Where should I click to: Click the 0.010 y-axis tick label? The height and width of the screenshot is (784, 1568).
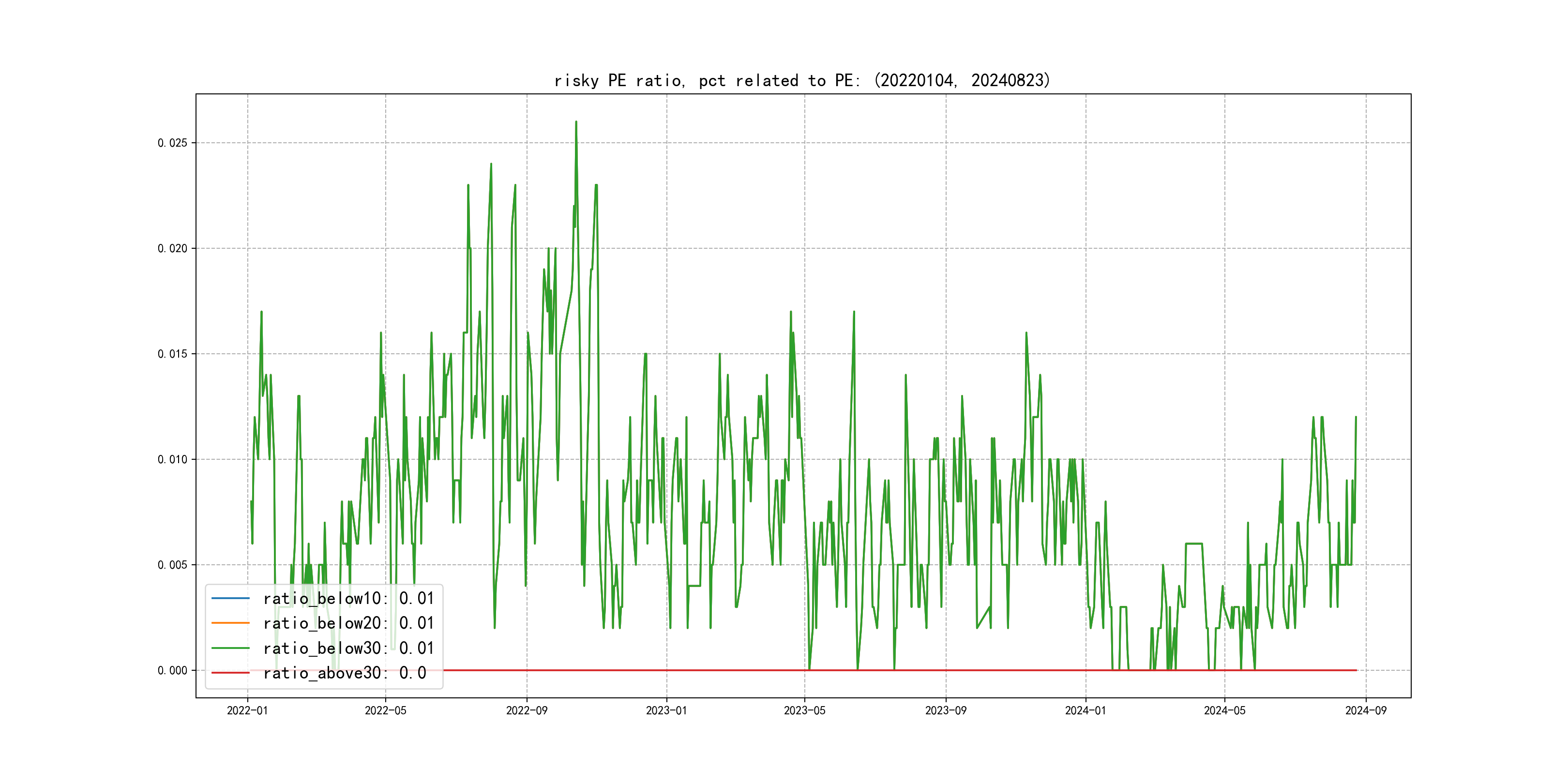pyautogui.click(x=172, y=460)
